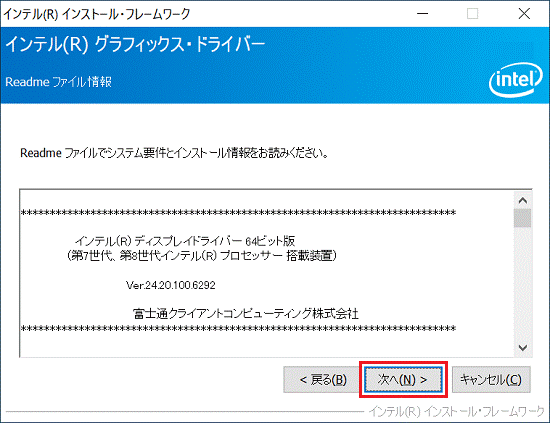Click the インテル(R) グラフィックス・ドライバー title
The height and width of the screenshot is (423, 550).
135,45
